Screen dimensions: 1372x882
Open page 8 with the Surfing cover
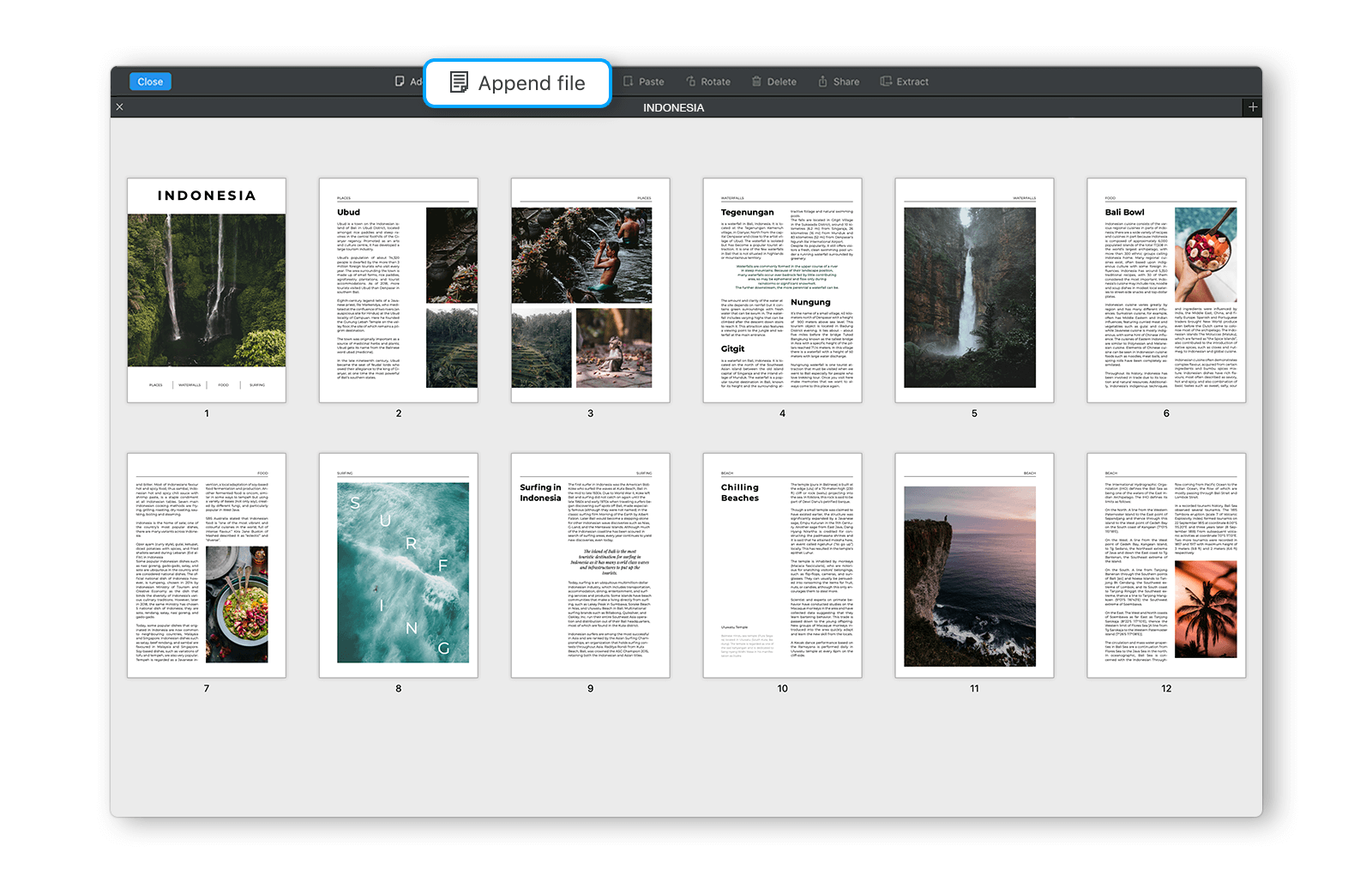coord(398,566)
